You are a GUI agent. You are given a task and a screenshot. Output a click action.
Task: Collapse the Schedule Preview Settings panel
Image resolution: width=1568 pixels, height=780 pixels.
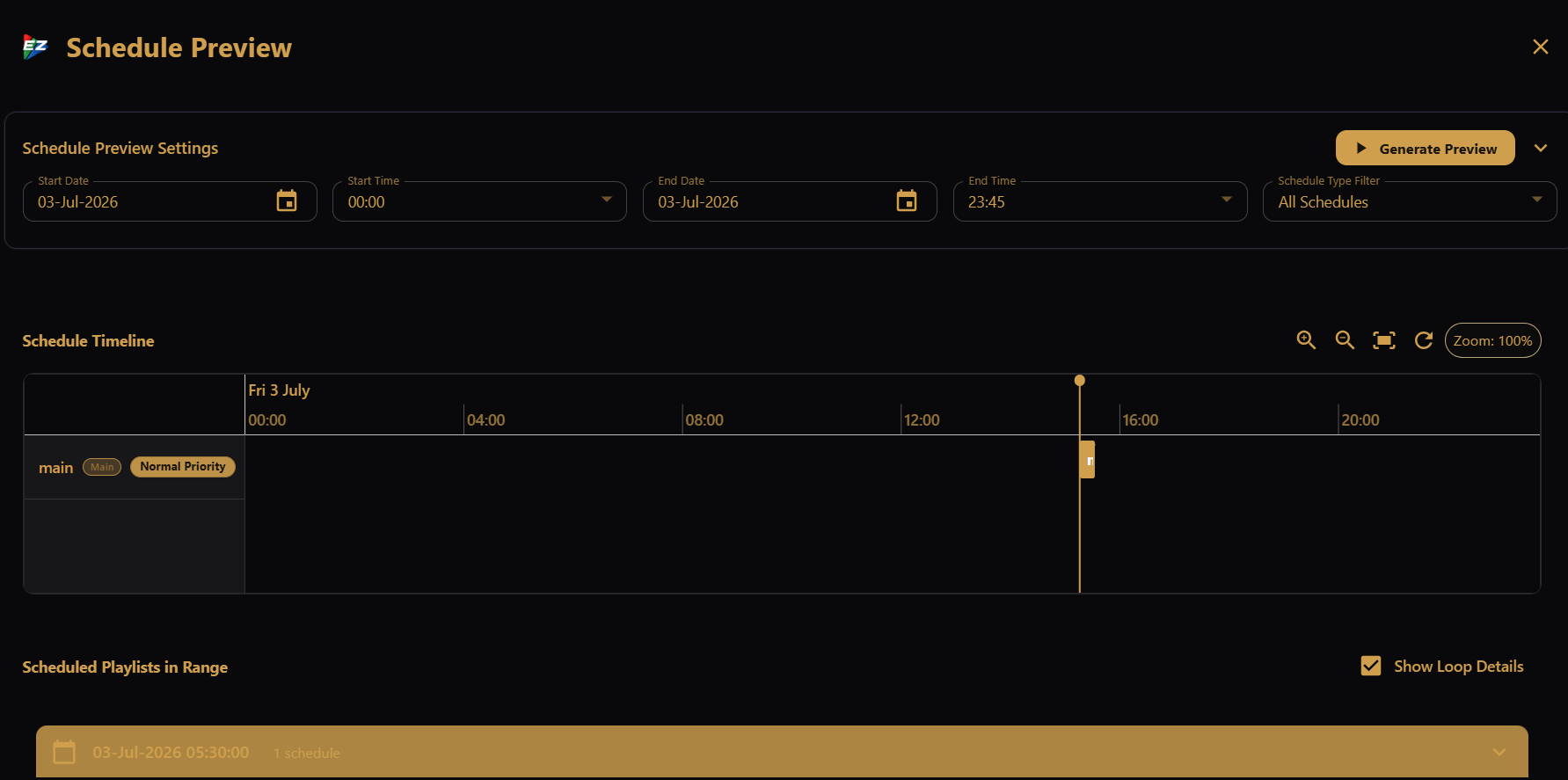pos(1541,148)
